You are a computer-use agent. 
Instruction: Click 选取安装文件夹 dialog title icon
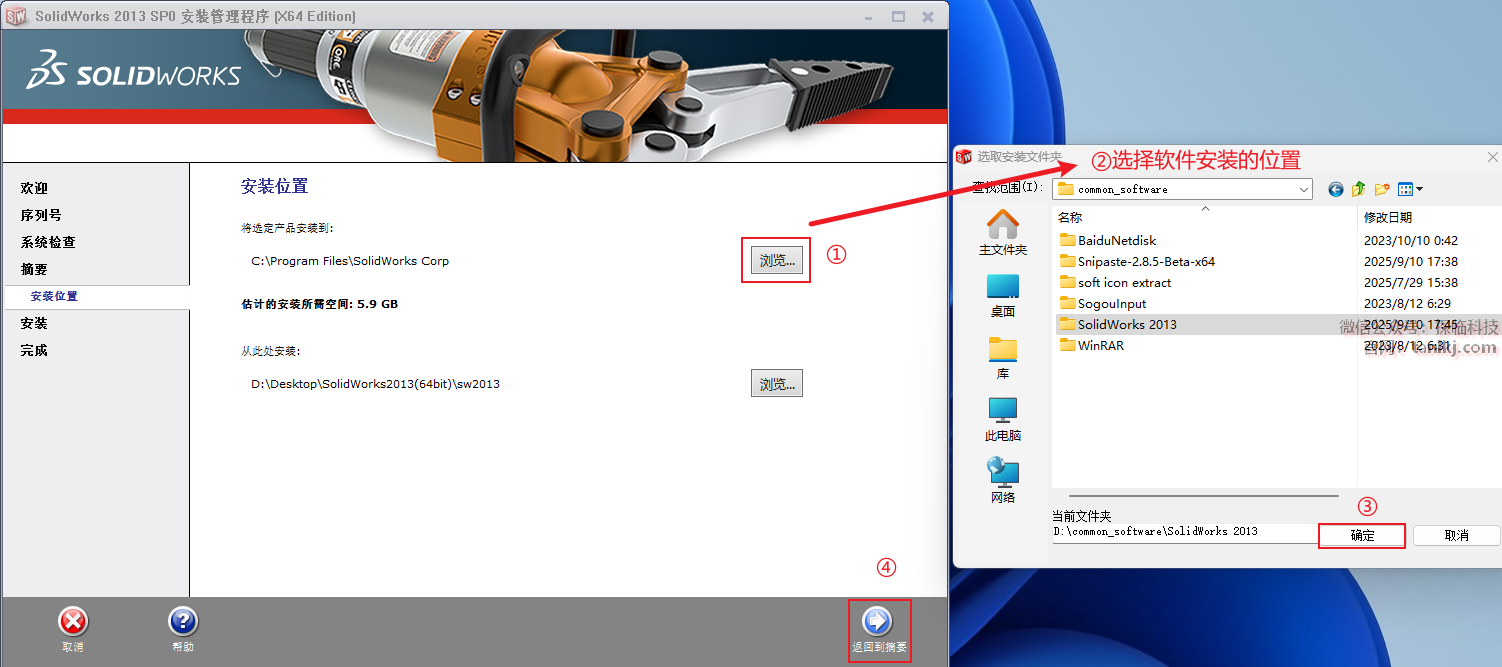coord(964,157)
